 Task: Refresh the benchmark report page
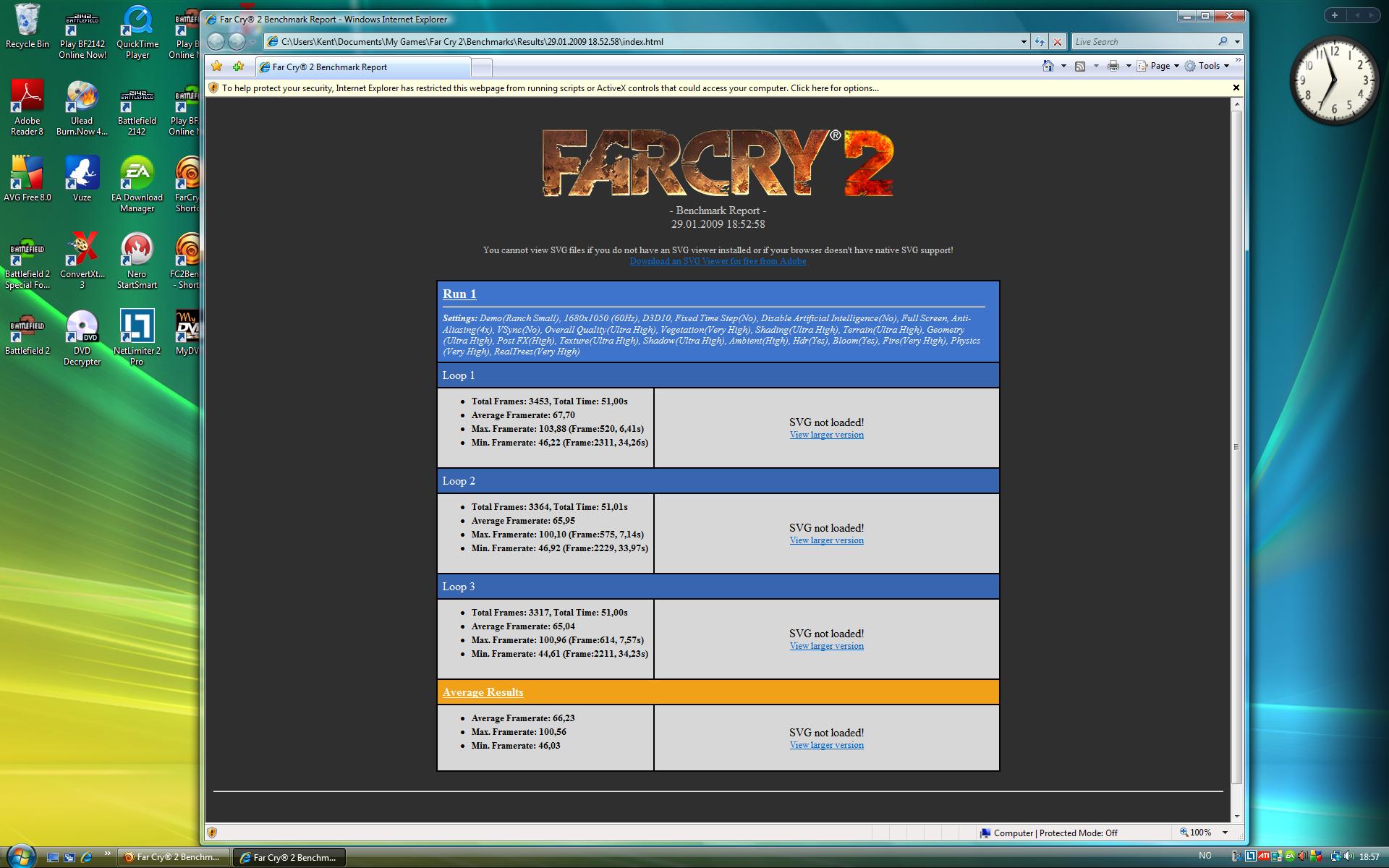[1040, 41]
